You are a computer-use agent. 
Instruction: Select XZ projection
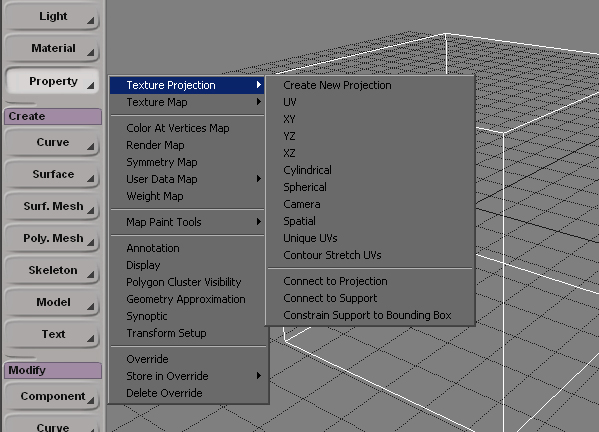[370, 153]
